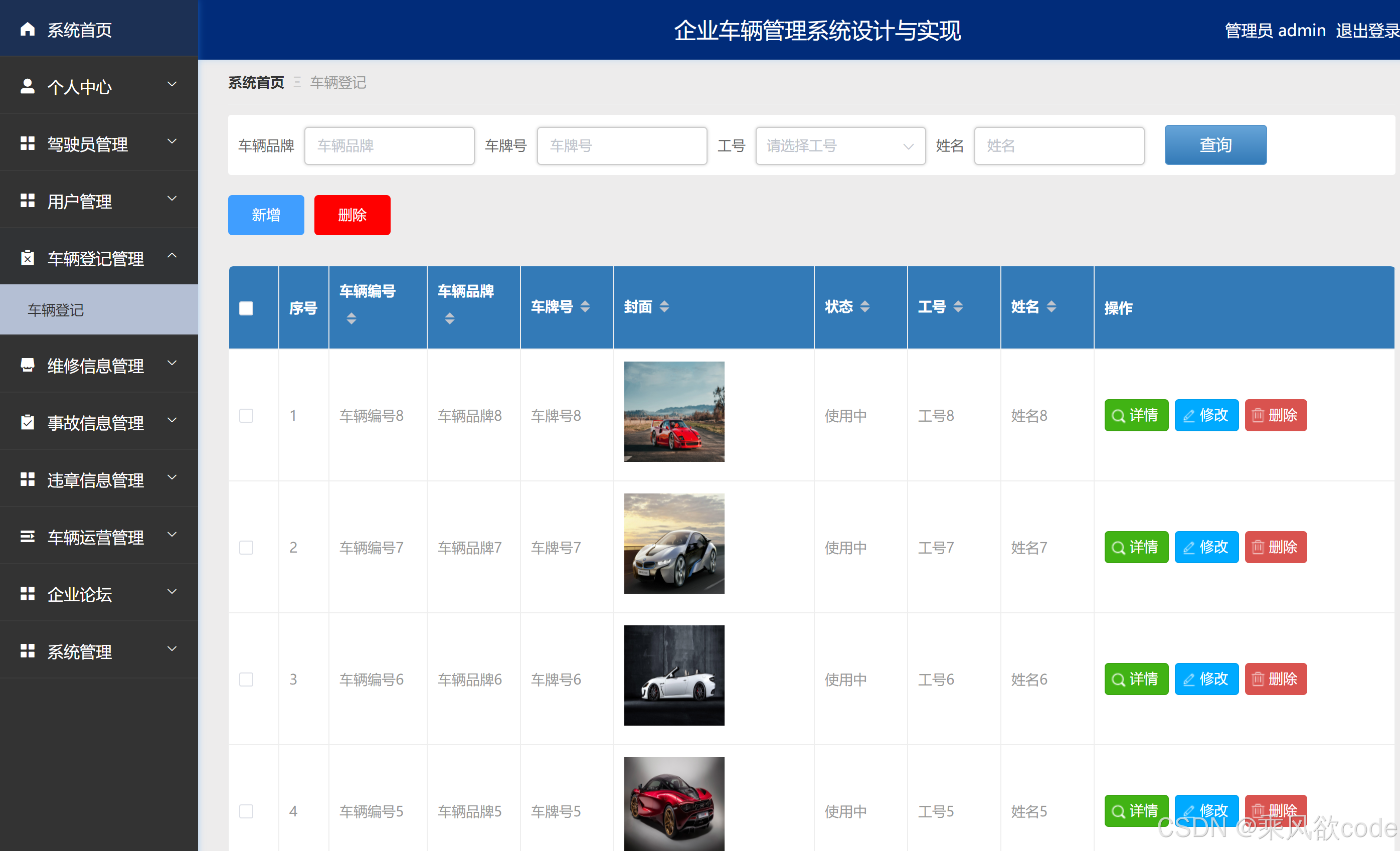Click the person icon for 个人中心
The image size is (1400, 851).
pos(27,86)
